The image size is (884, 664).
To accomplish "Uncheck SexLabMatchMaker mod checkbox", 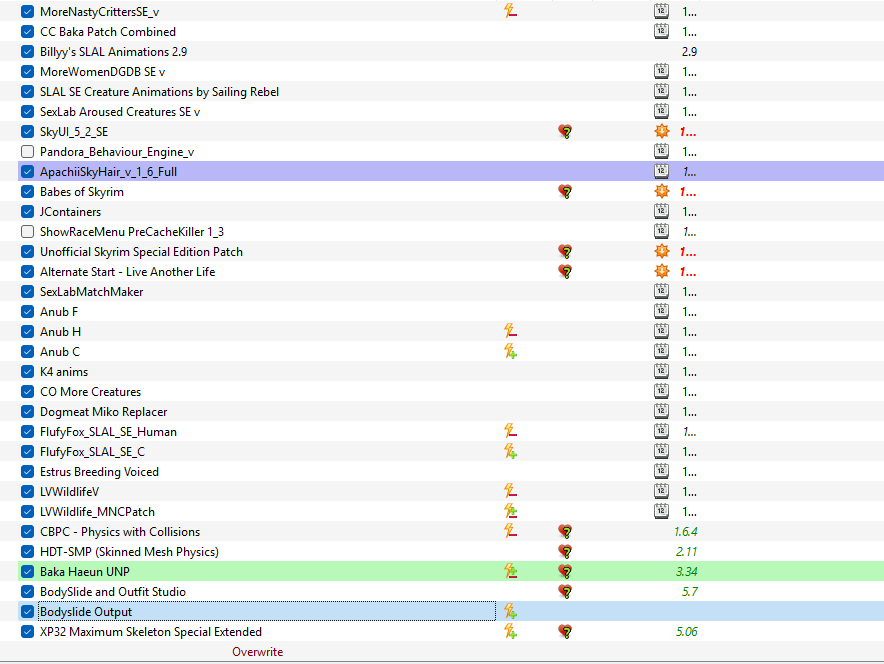I will (27, 292).
